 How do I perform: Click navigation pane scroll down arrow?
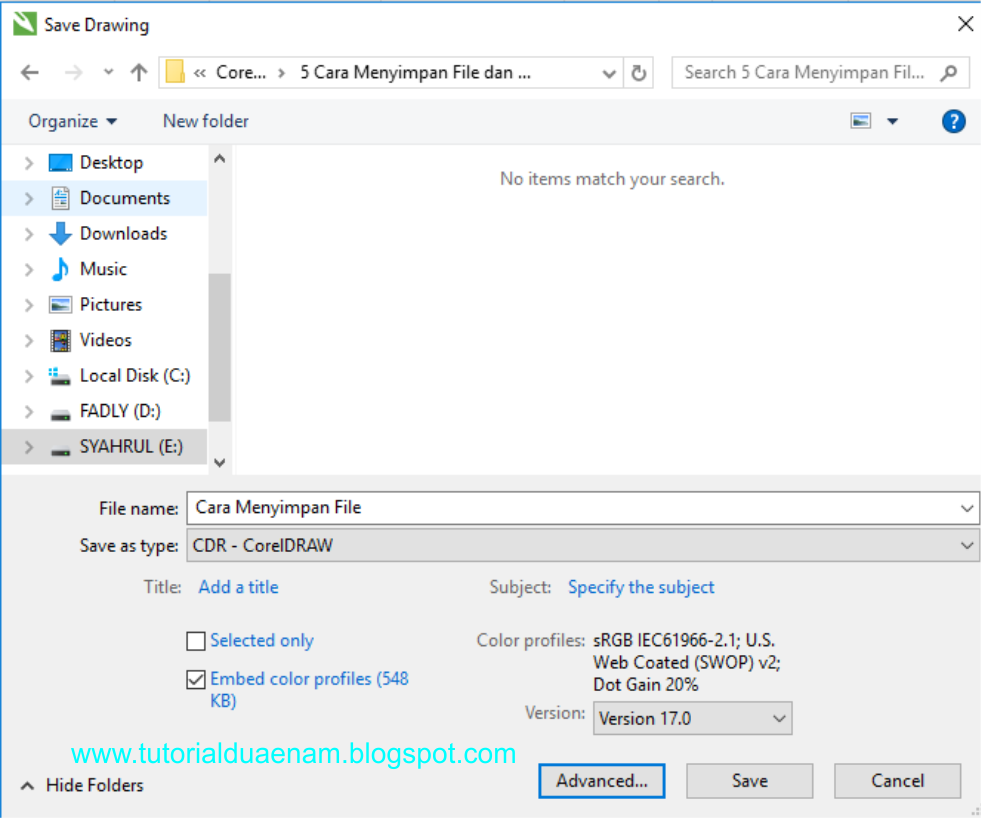click(x=220, y=463)
